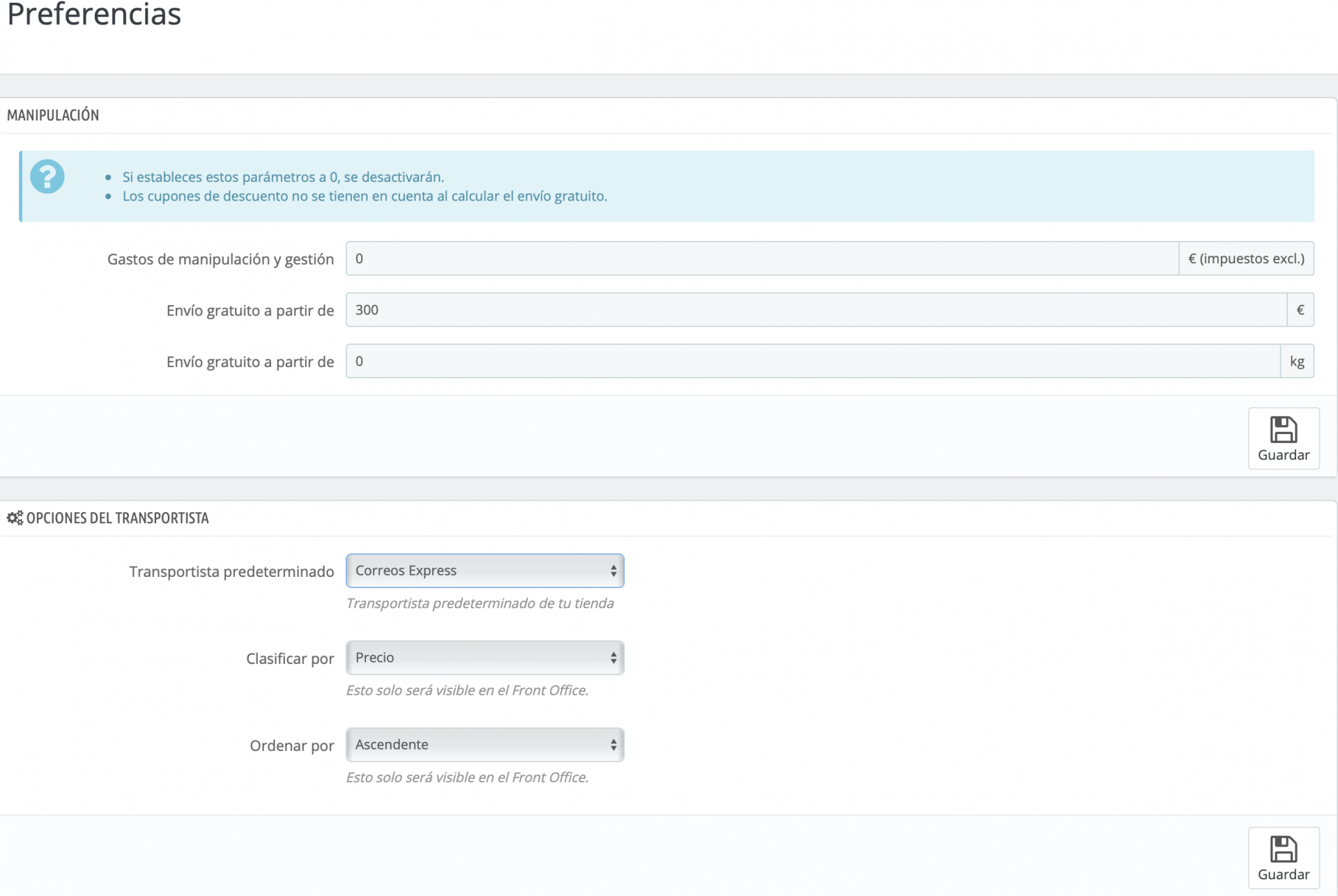Click the gears icon beside Opciones del Transportista

click(15, 518)
